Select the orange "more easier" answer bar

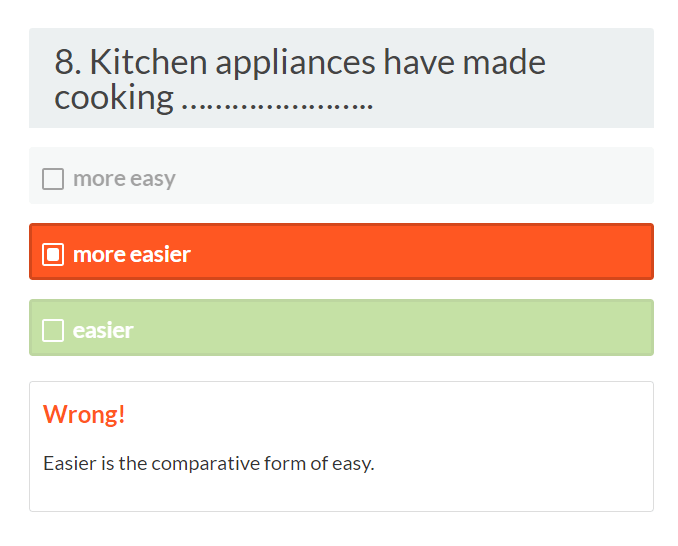(400, 252)
